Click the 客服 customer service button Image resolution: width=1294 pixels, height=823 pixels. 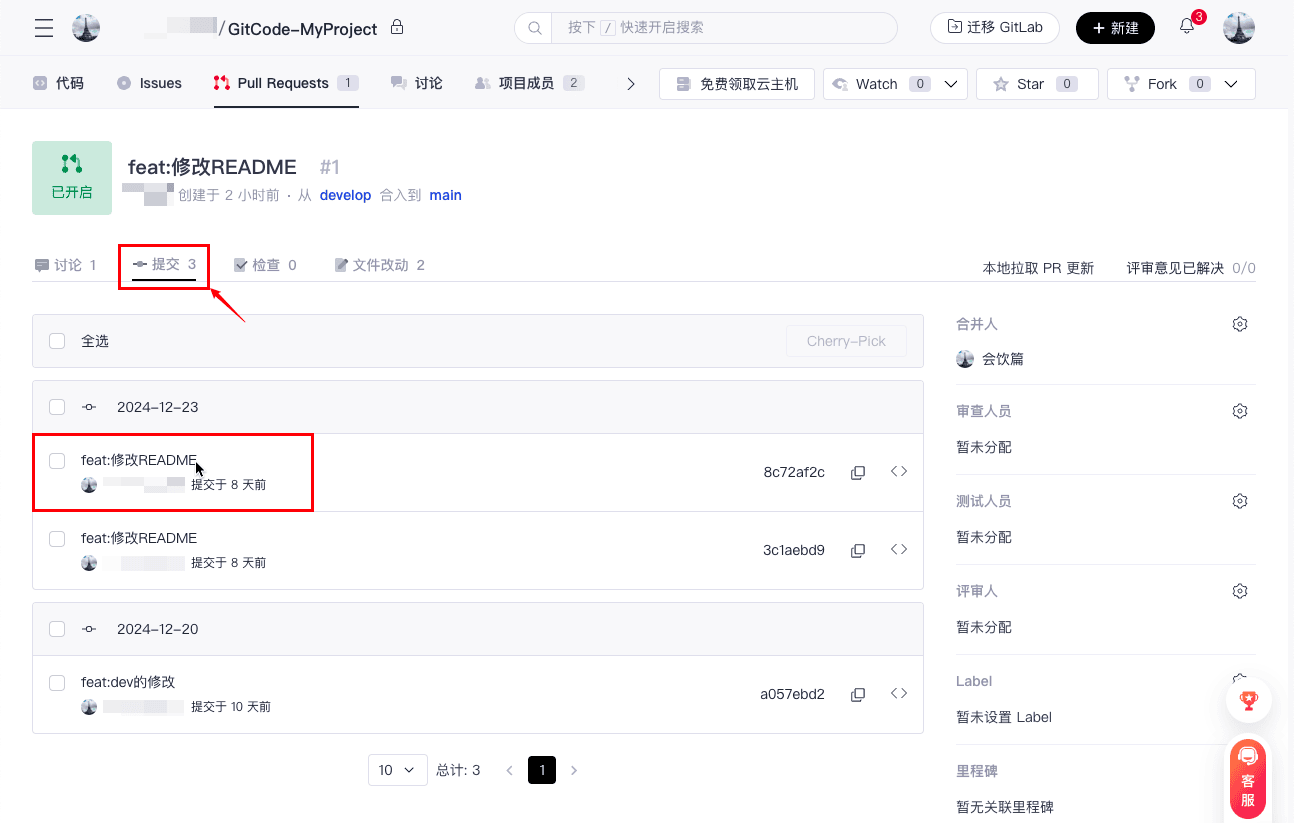point(1247,779)
